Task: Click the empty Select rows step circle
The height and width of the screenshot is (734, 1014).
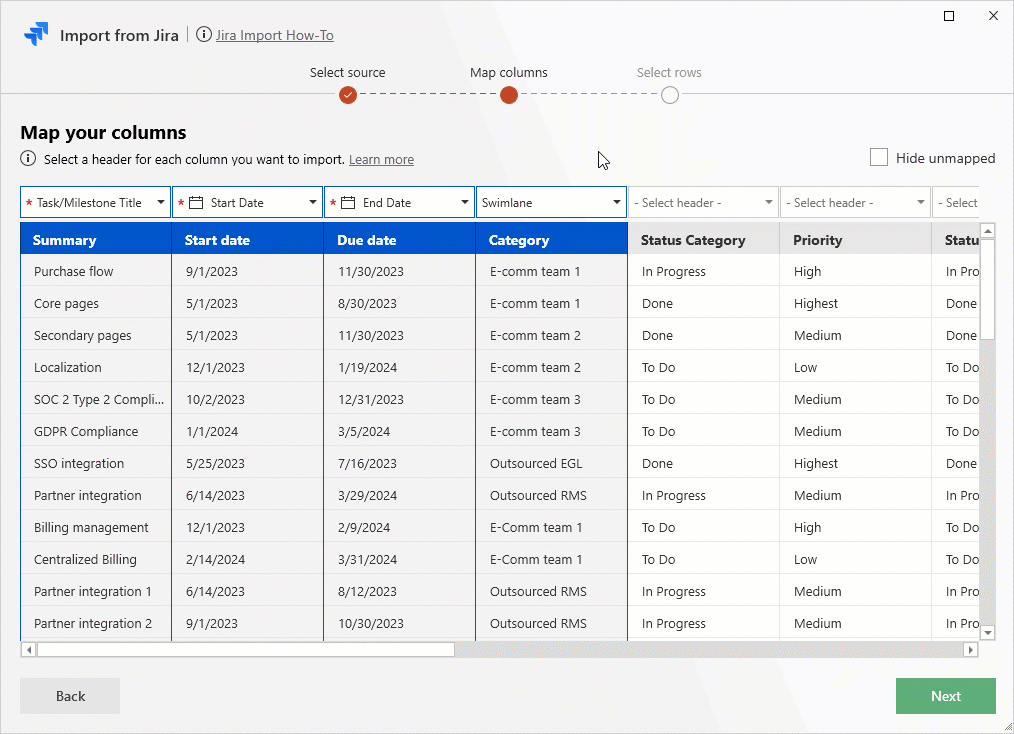Action: (669, 95)
